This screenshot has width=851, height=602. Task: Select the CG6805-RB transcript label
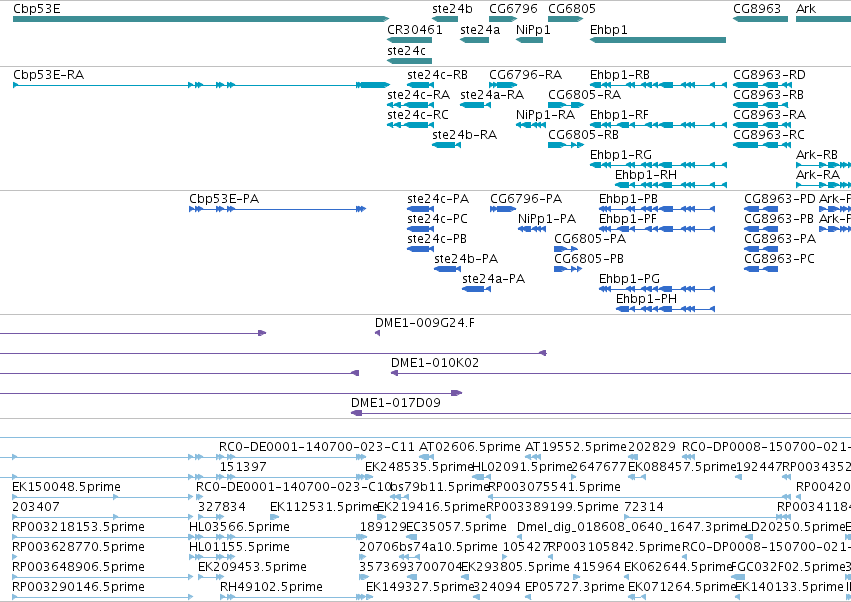coord(583,135)
